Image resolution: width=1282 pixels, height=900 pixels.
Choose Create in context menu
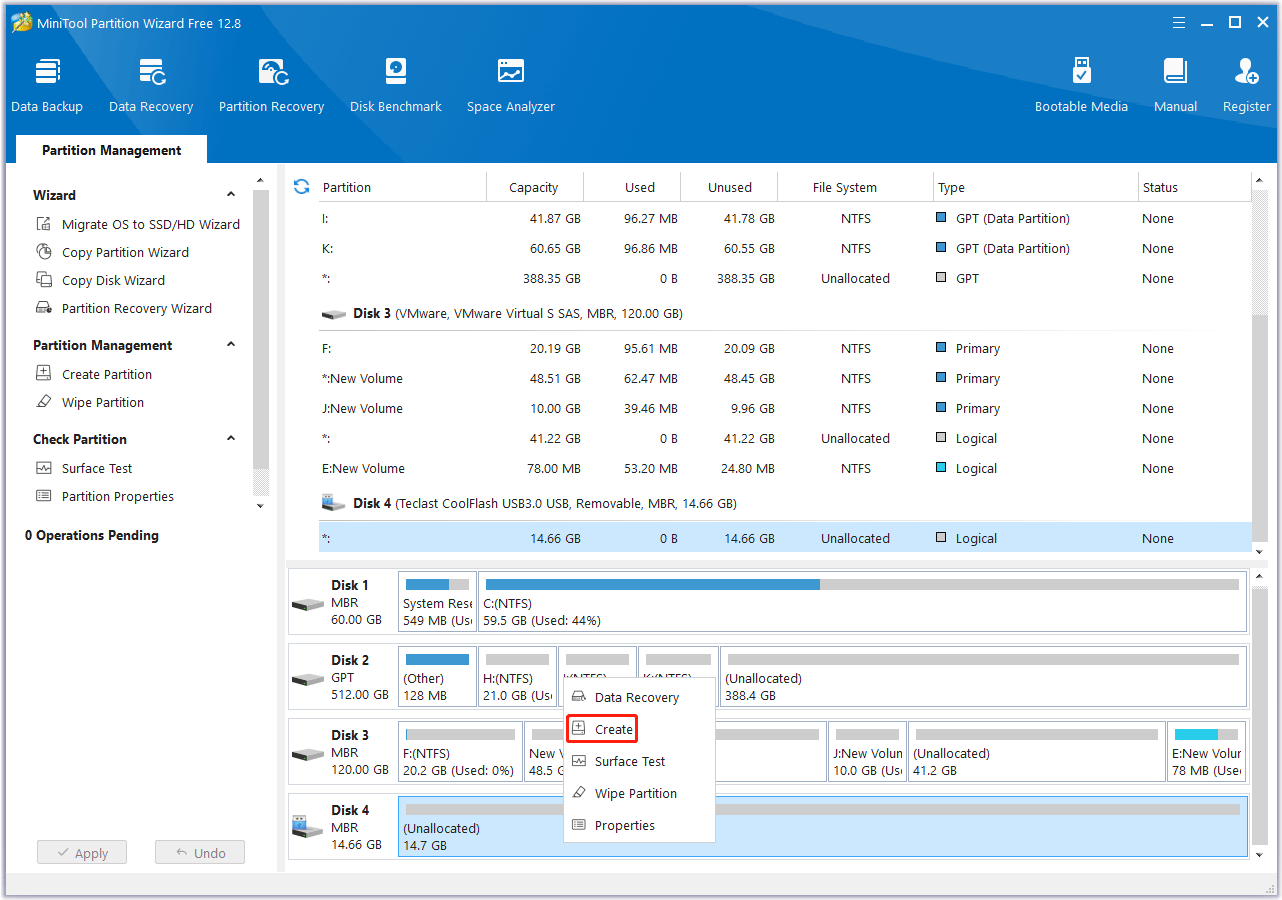(x=602, y=729)
